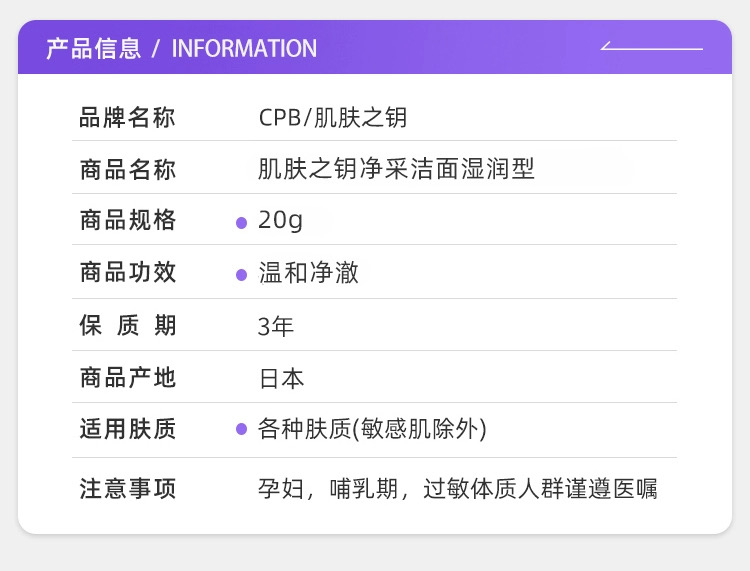This screenshot has height=571, width=750.
Task: Select the 品牌名称 row label
Action: tap(127, 118)
